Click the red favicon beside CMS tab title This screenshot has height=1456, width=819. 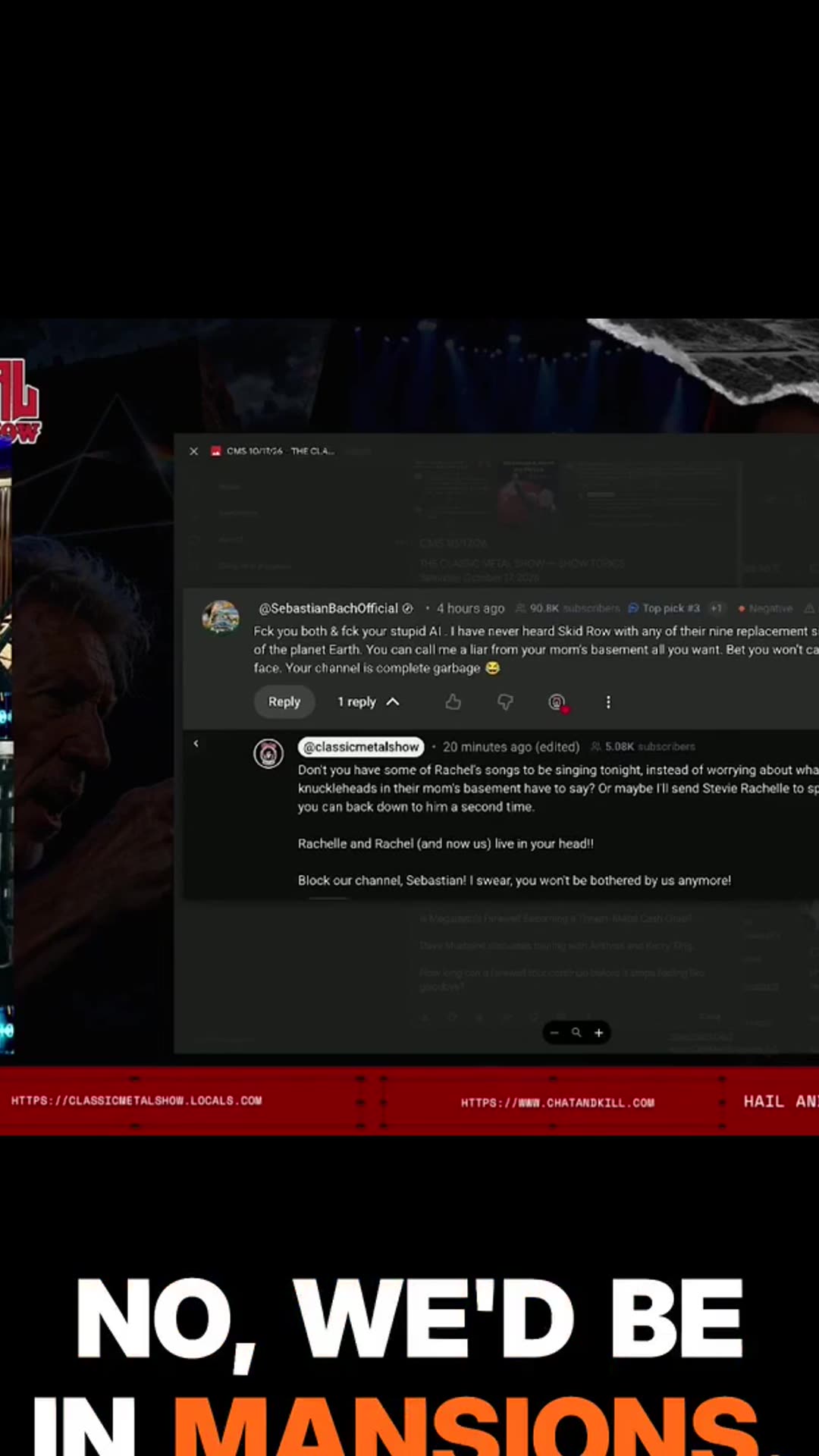click(x=216, y=451)
